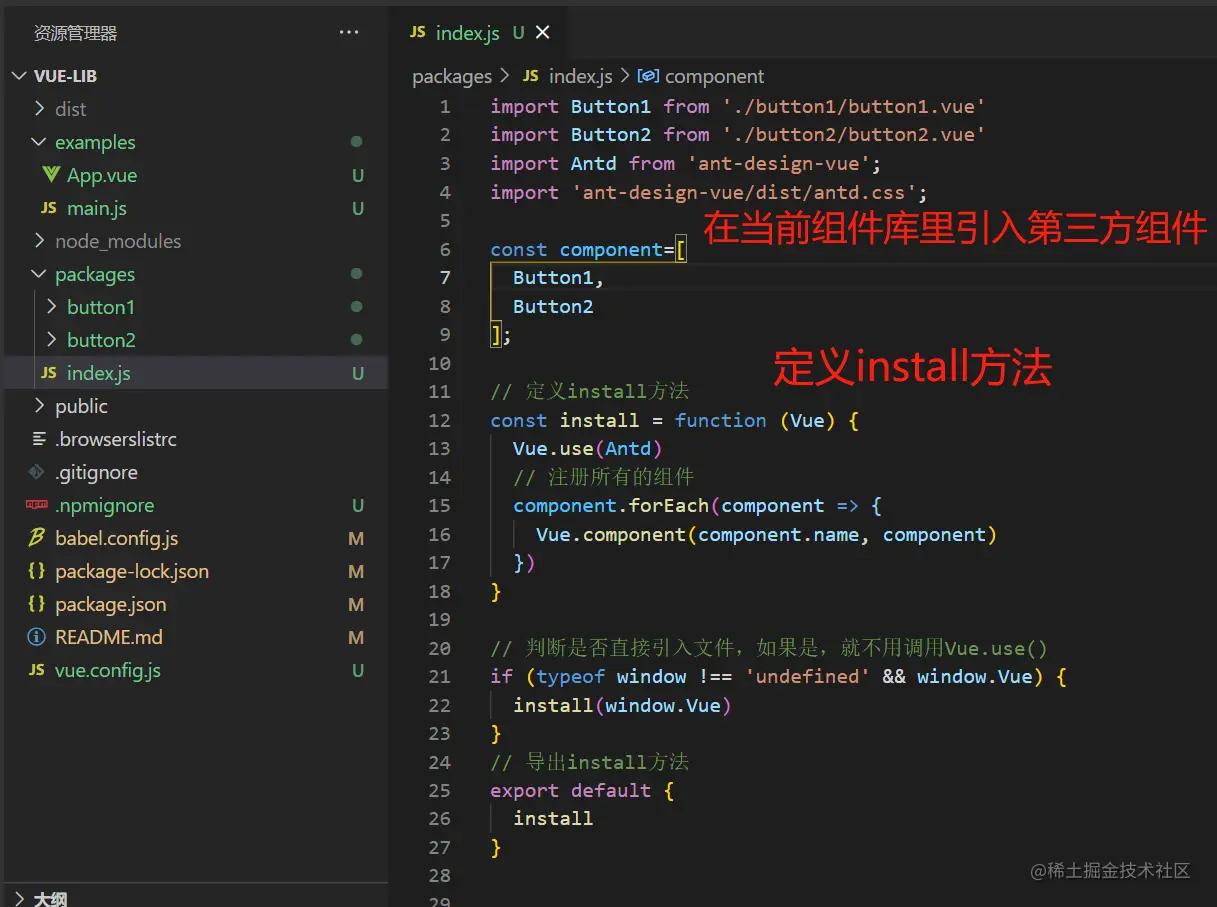
Task: Click the U git status of App.vue
Action: point(357,175)
